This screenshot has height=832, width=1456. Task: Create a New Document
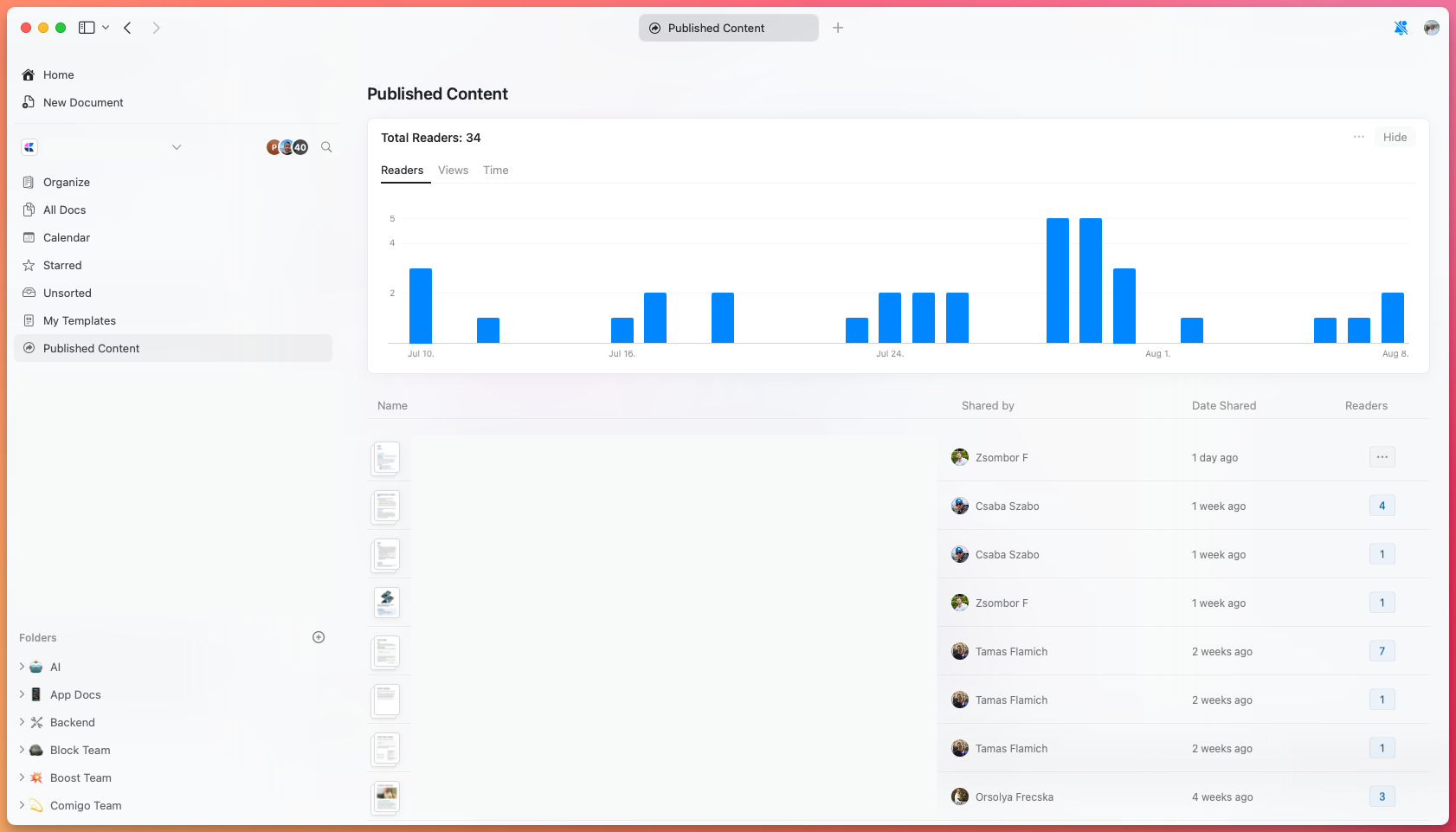82,102
